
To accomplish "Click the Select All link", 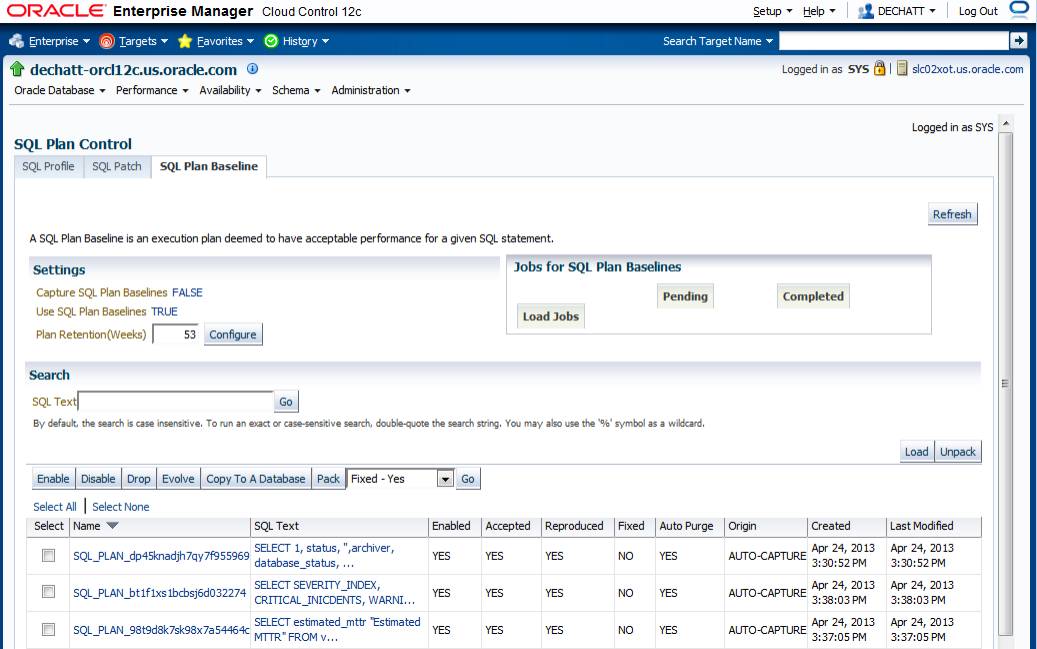I will [55, 507].
